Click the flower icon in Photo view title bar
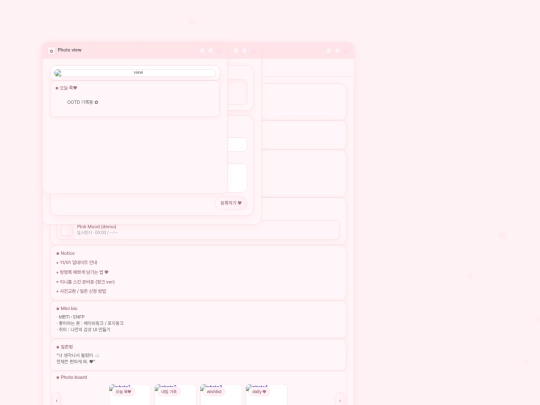Screen dimensions: 540x405 (x=51, y=51)
